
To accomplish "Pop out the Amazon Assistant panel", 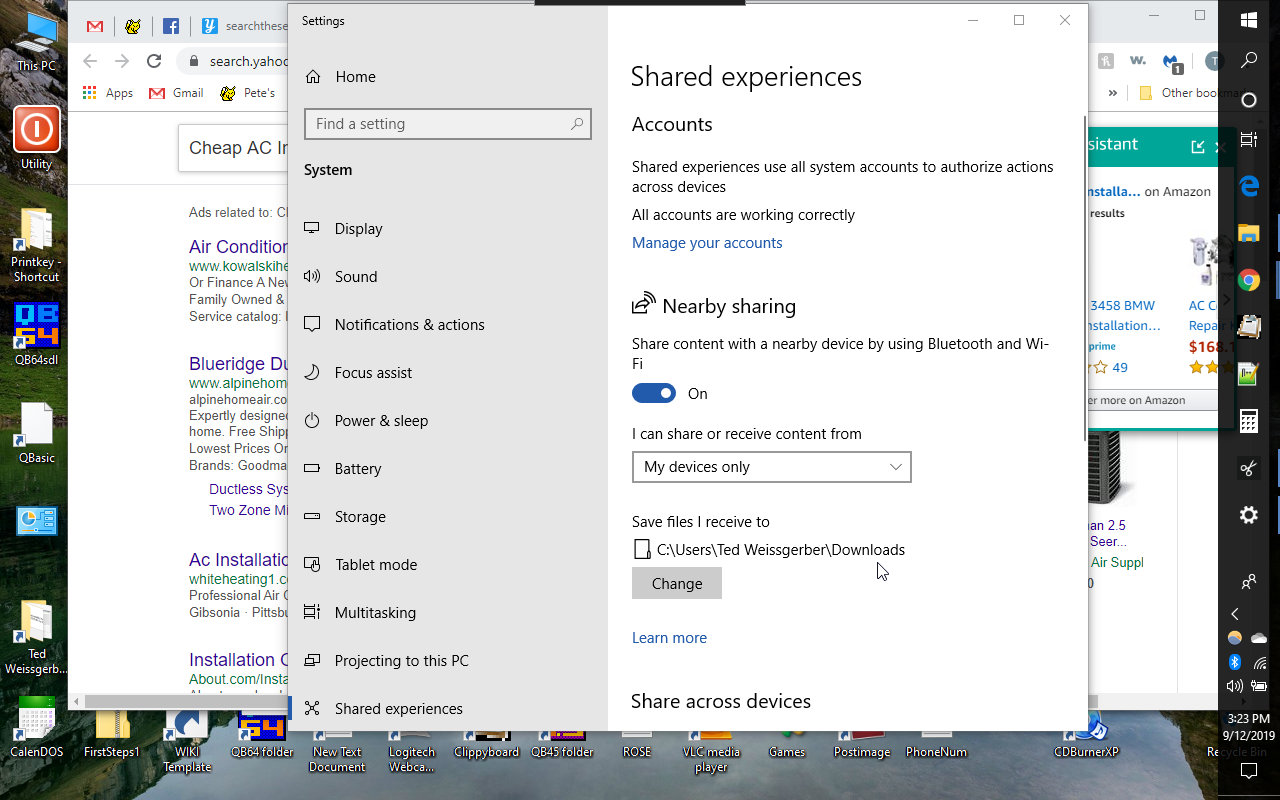I will pyautogui.click(x=1197, y=147).
